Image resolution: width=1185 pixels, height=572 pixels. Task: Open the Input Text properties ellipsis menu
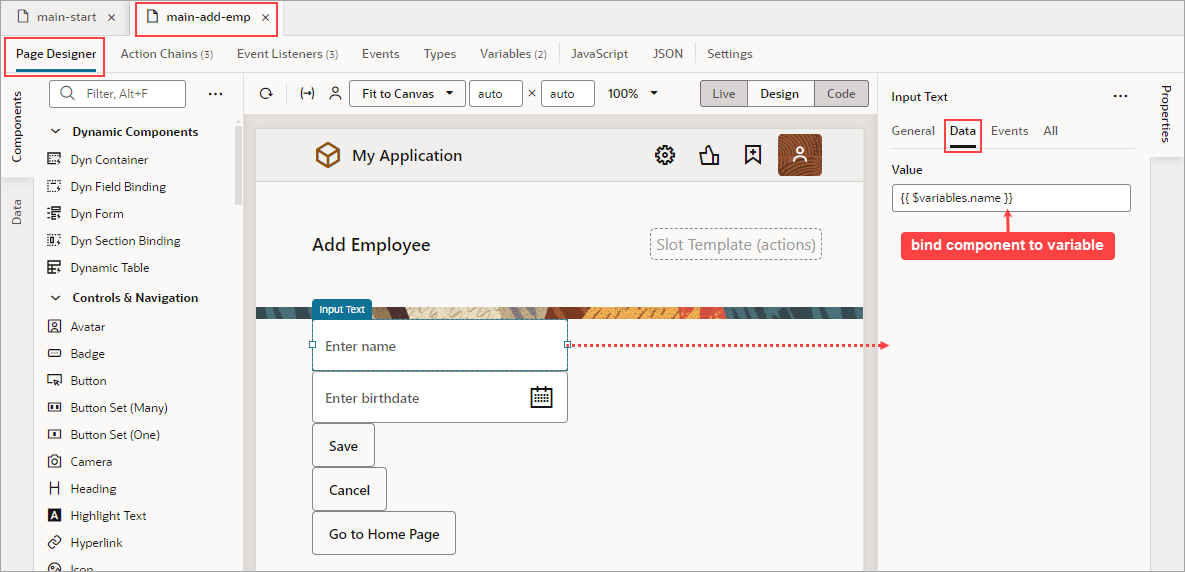click(x=1121, y=97)
